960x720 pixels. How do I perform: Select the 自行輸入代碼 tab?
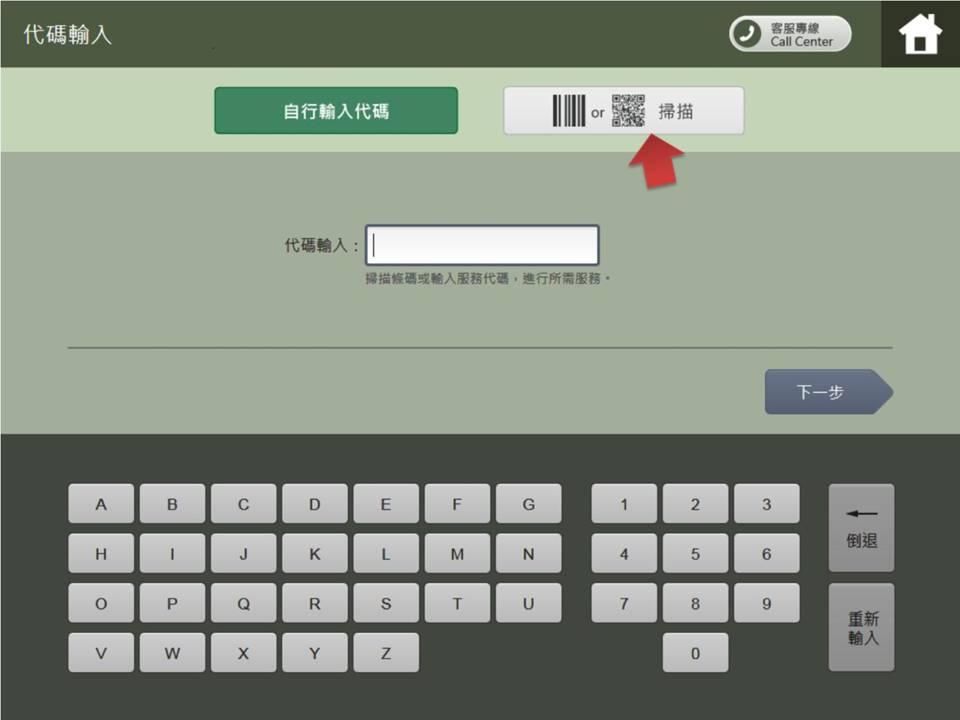(336, 111)
